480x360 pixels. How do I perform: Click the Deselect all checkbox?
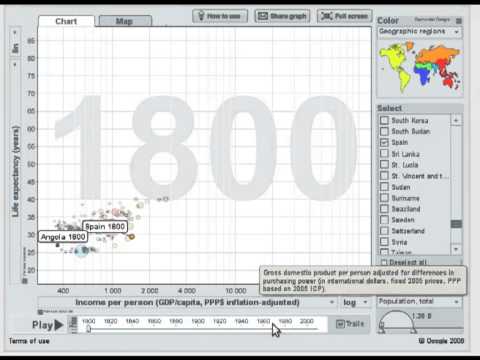[384, 262]
